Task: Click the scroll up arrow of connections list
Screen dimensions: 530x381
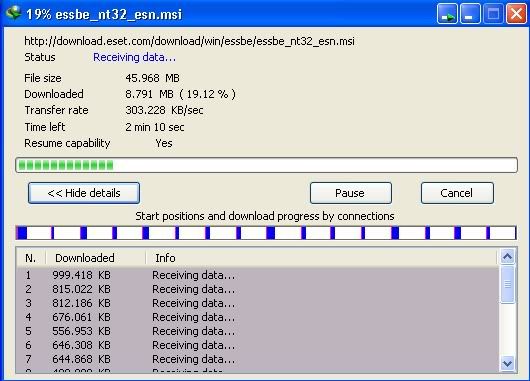Action: (x=507, y=257)
